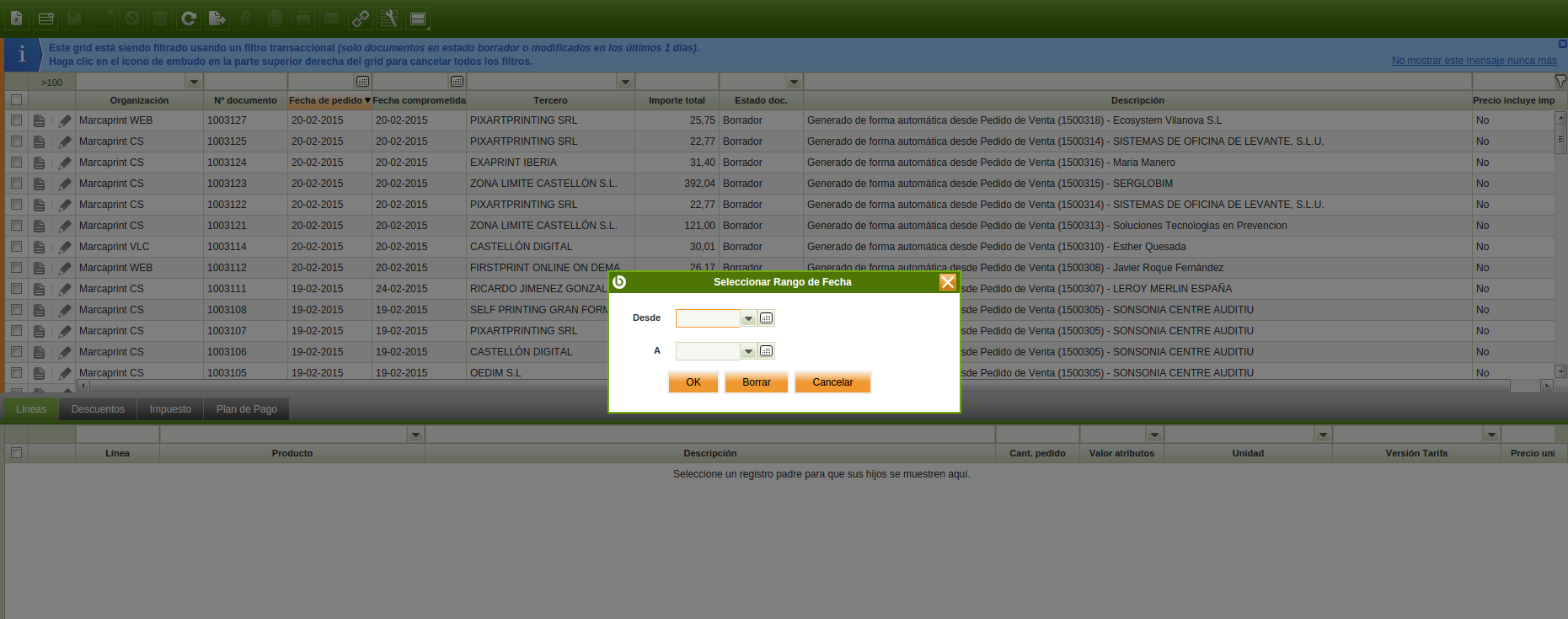The width and height of the screenshot is (1568, 619).
Task: Click the grid/form view toggle icon
Action: coord(418,18)
